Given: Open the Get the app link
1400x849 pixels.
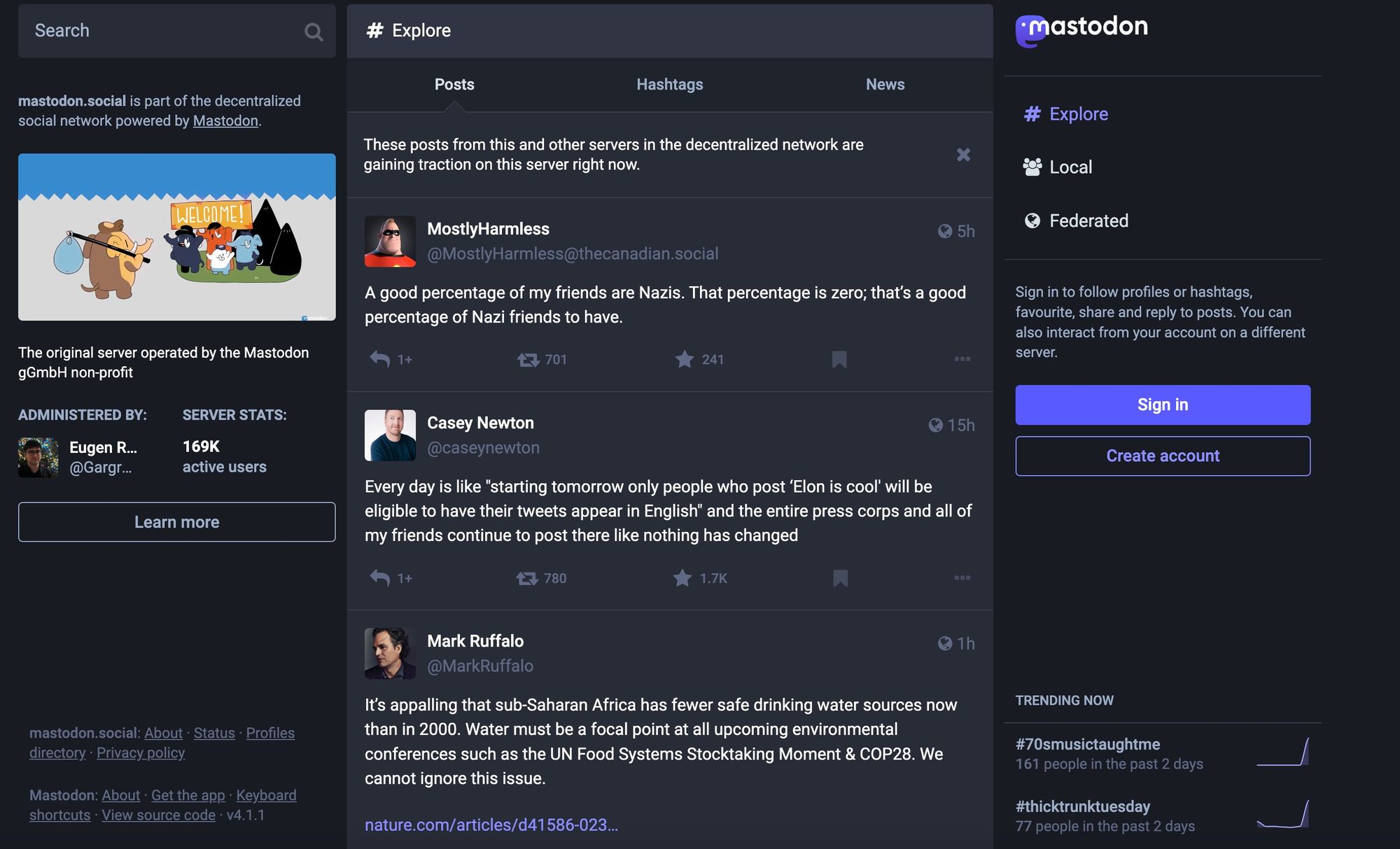Looking at the screenshot, I should 188,796.
